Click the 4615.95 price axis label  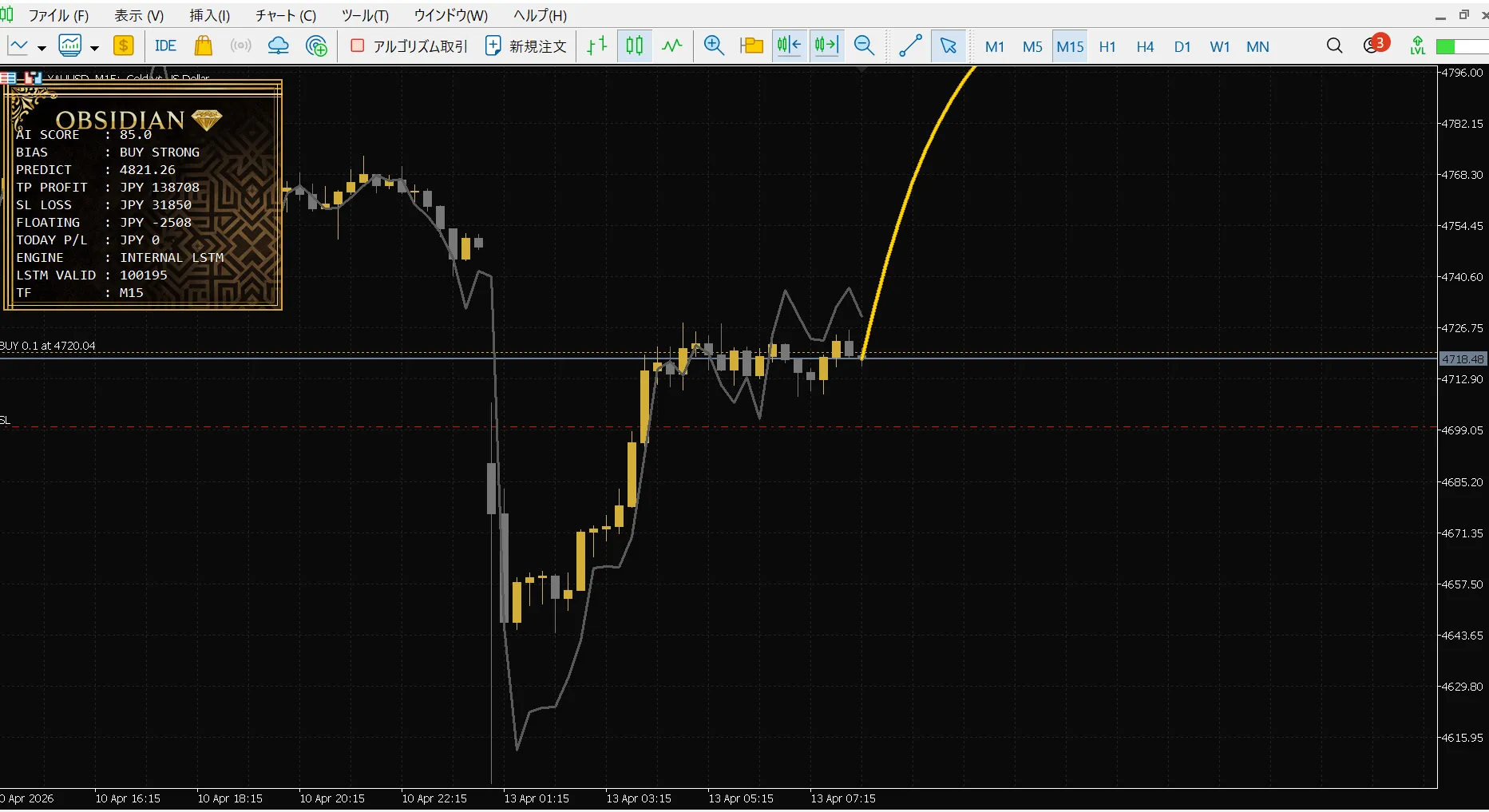tap(1462, 738)
